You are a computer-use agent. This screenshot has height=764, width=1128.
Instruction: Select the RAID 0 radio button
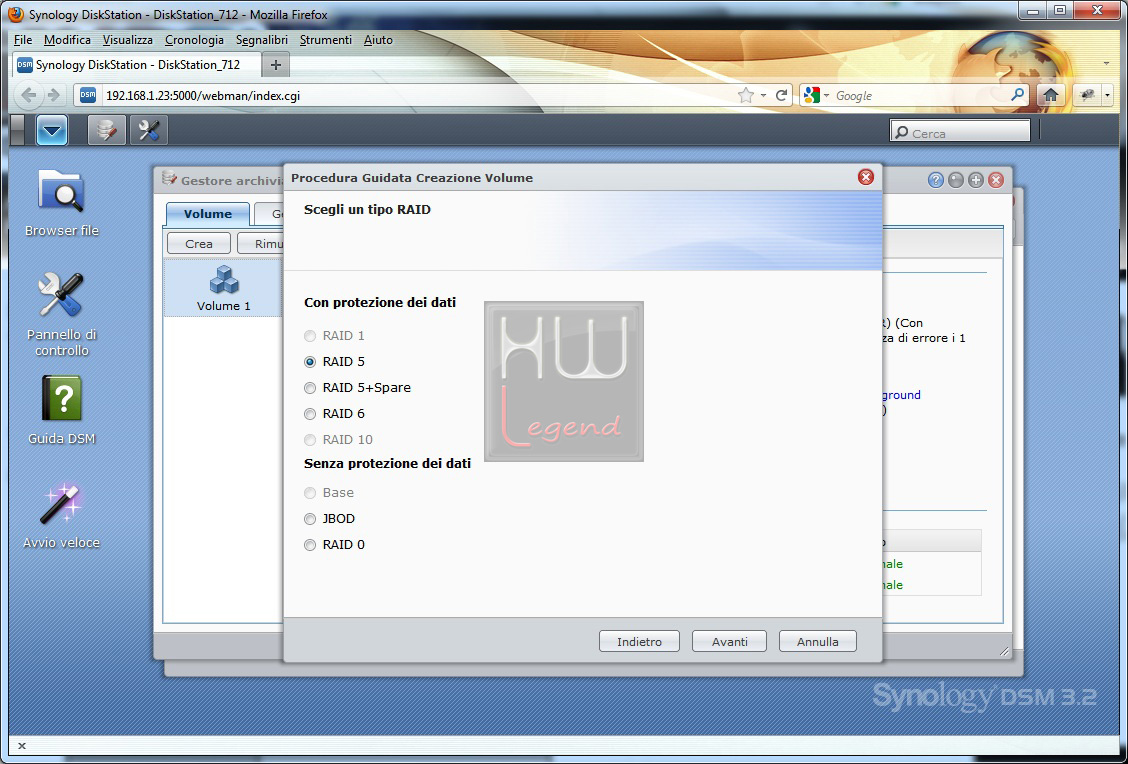310,545
